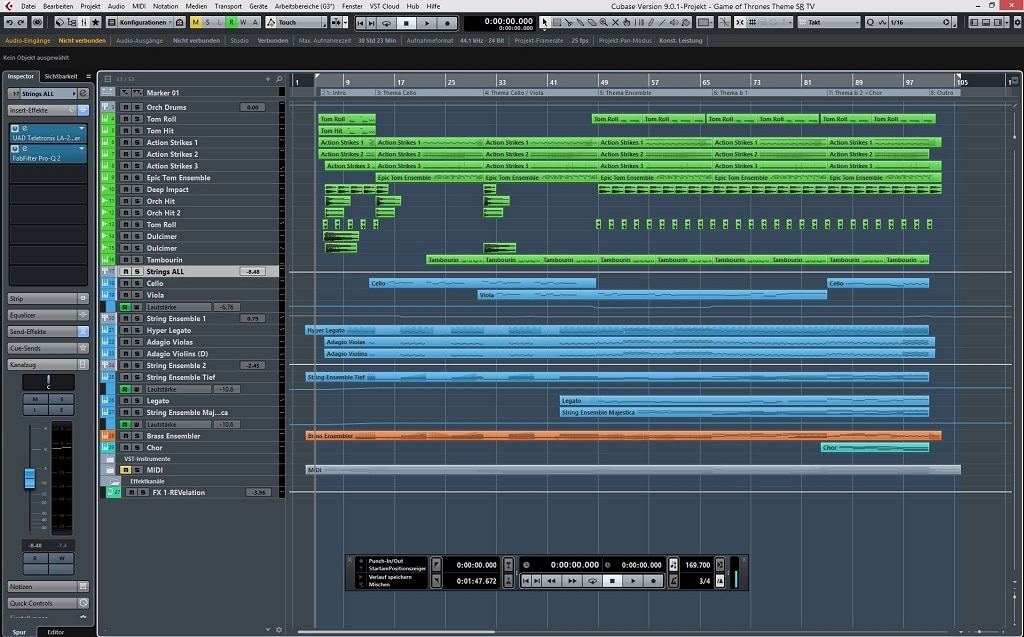Toggle global Read automation R in toolbar
This screenshot has width=1024, height=637.
pos(231,22)
